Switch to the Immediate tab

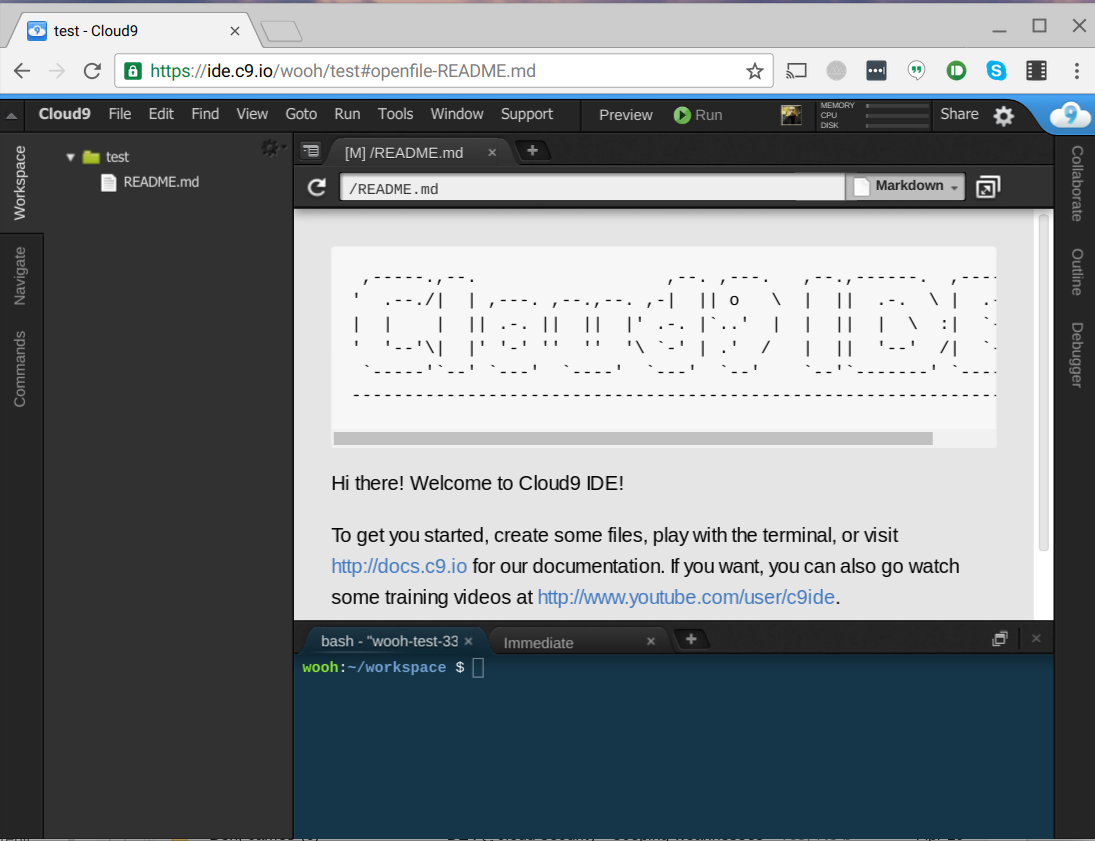(x=538, y=643)
